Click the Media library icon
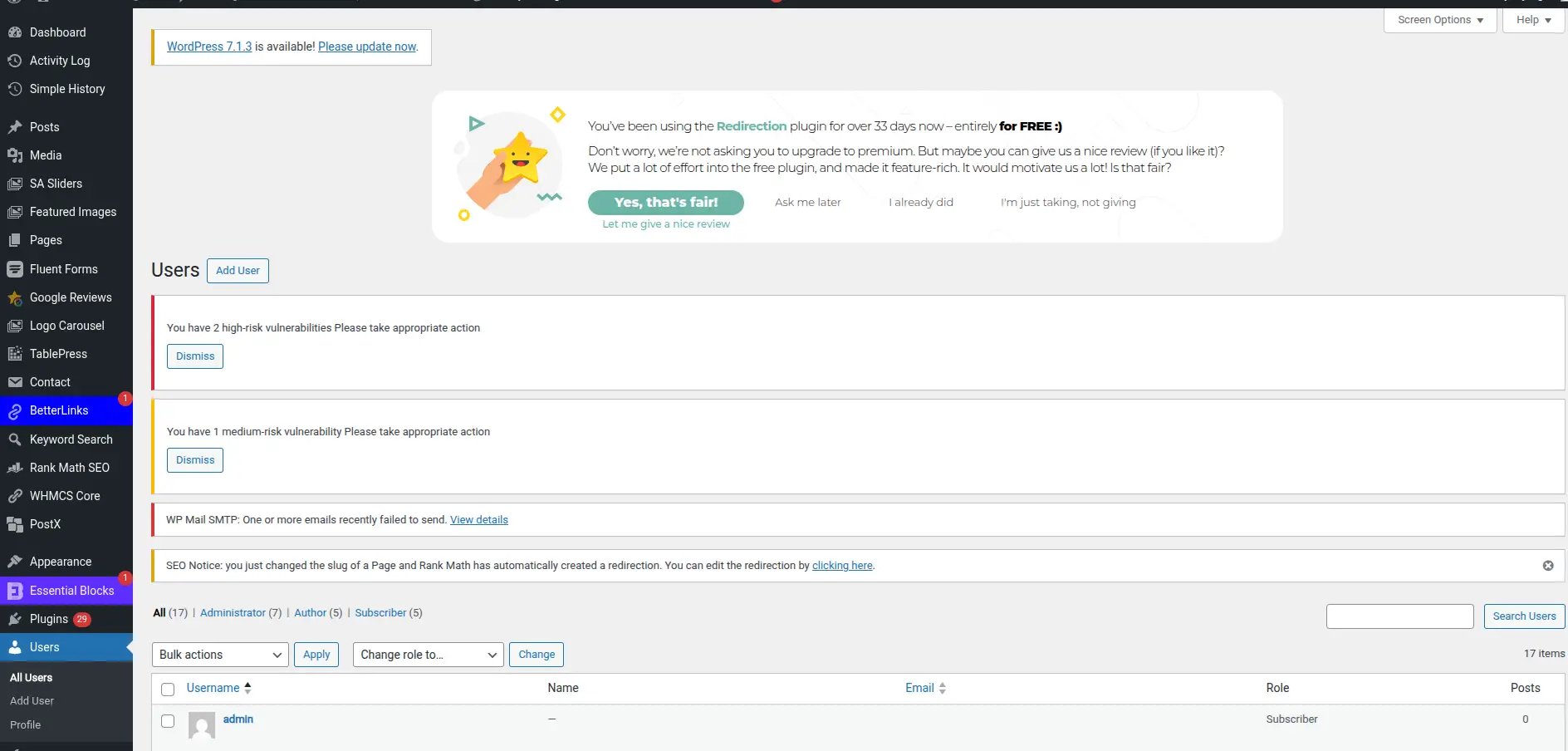The image size is (1568, 751). (15, 155)
